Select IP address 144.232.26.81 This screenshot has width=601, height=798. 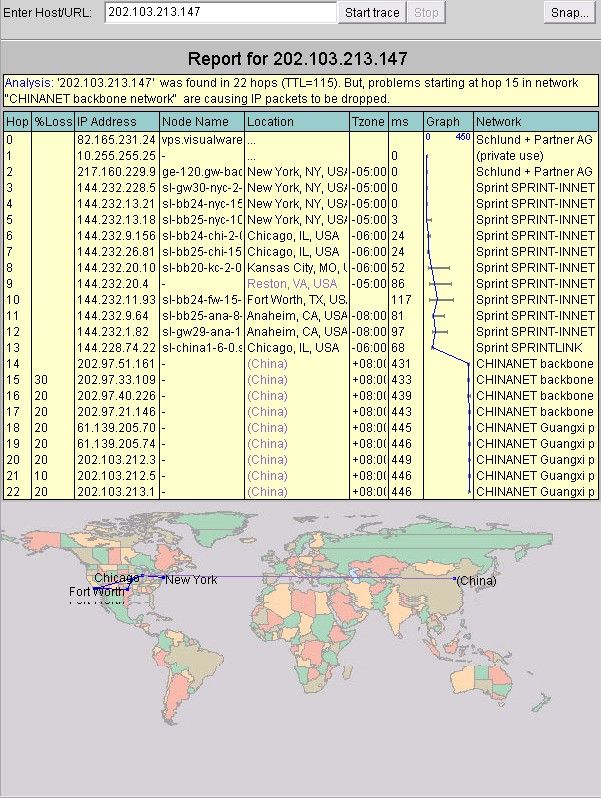click(117, 252)
